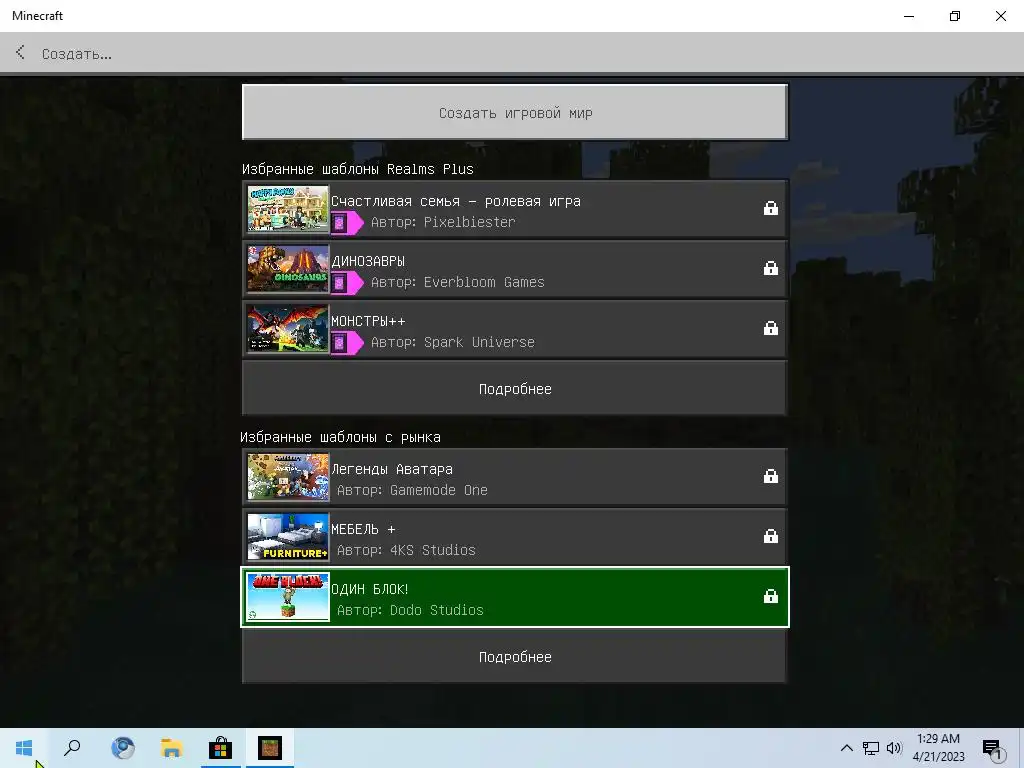This screenshot has width=1024, height=768.
Task: Click the Realms Plus badge for Everbloom Games
Action: [347, 283]
